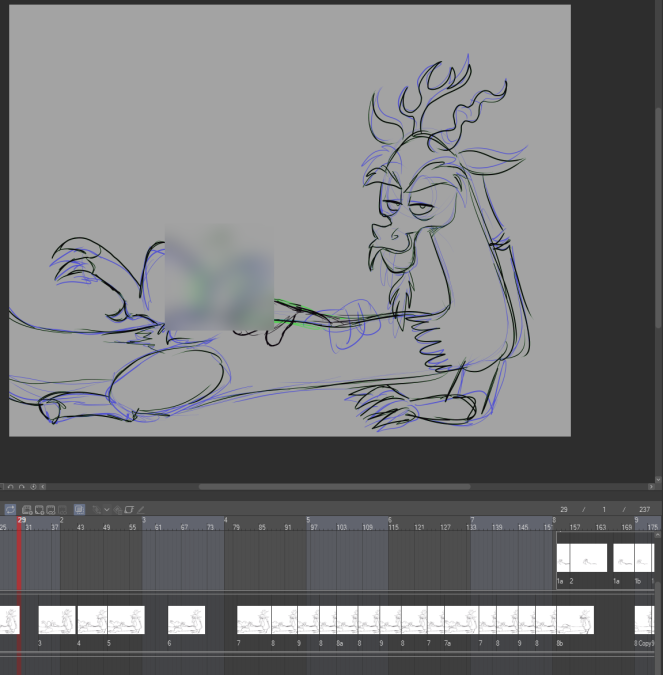The width and height of the screenshot is (663, 675).
Task: Click frame 127 on the timeline ruler
Action: click(445, 527)
